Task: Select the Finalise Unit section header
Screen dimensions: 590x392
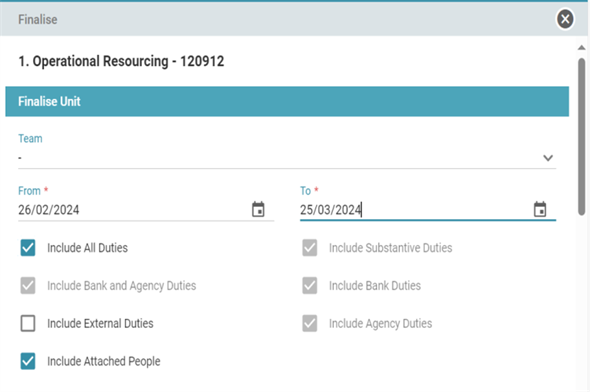Action: pos(287,101)
